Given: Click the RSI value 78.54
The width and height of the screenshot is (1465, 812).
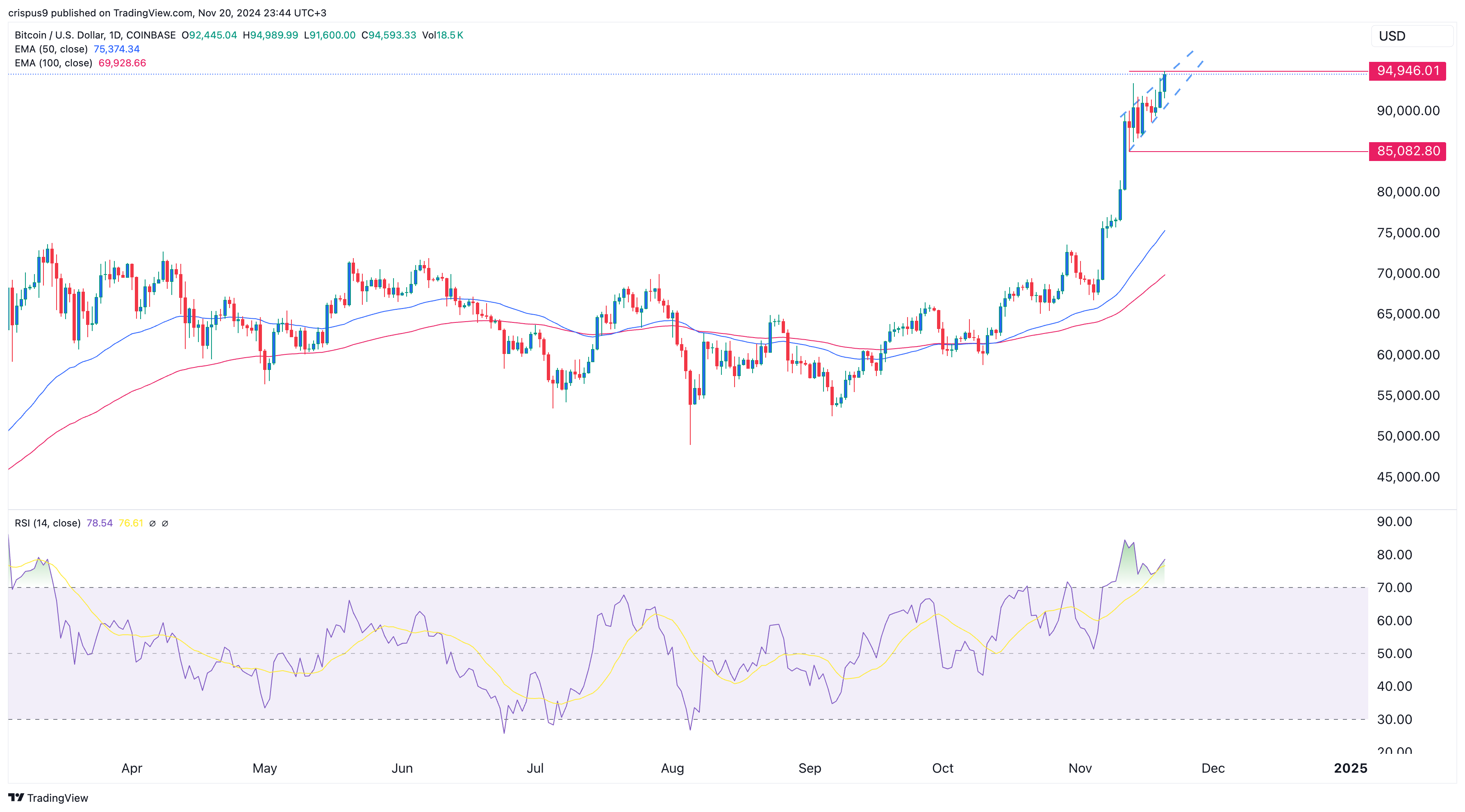Looking at the screenshot, I should 100,523.
